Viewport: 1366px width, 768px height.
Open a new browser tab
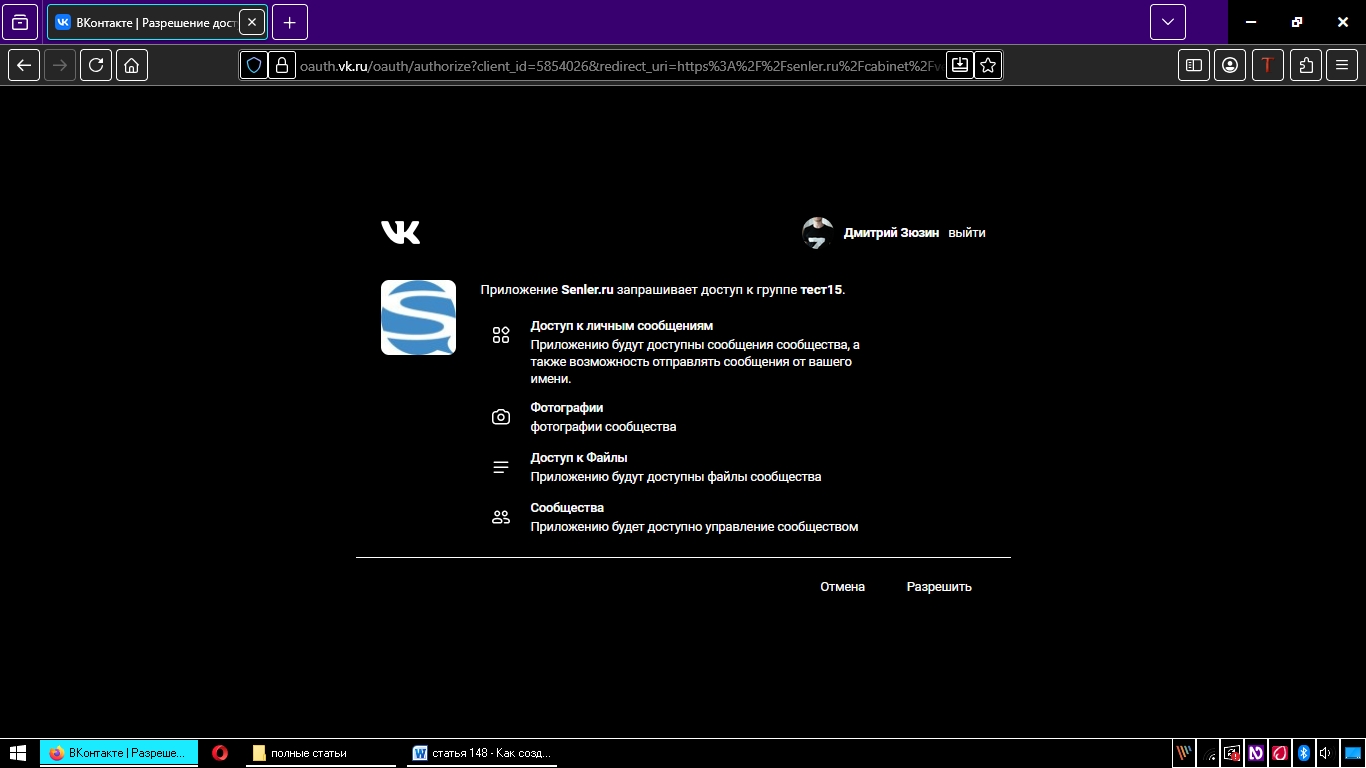coord(290,22)
